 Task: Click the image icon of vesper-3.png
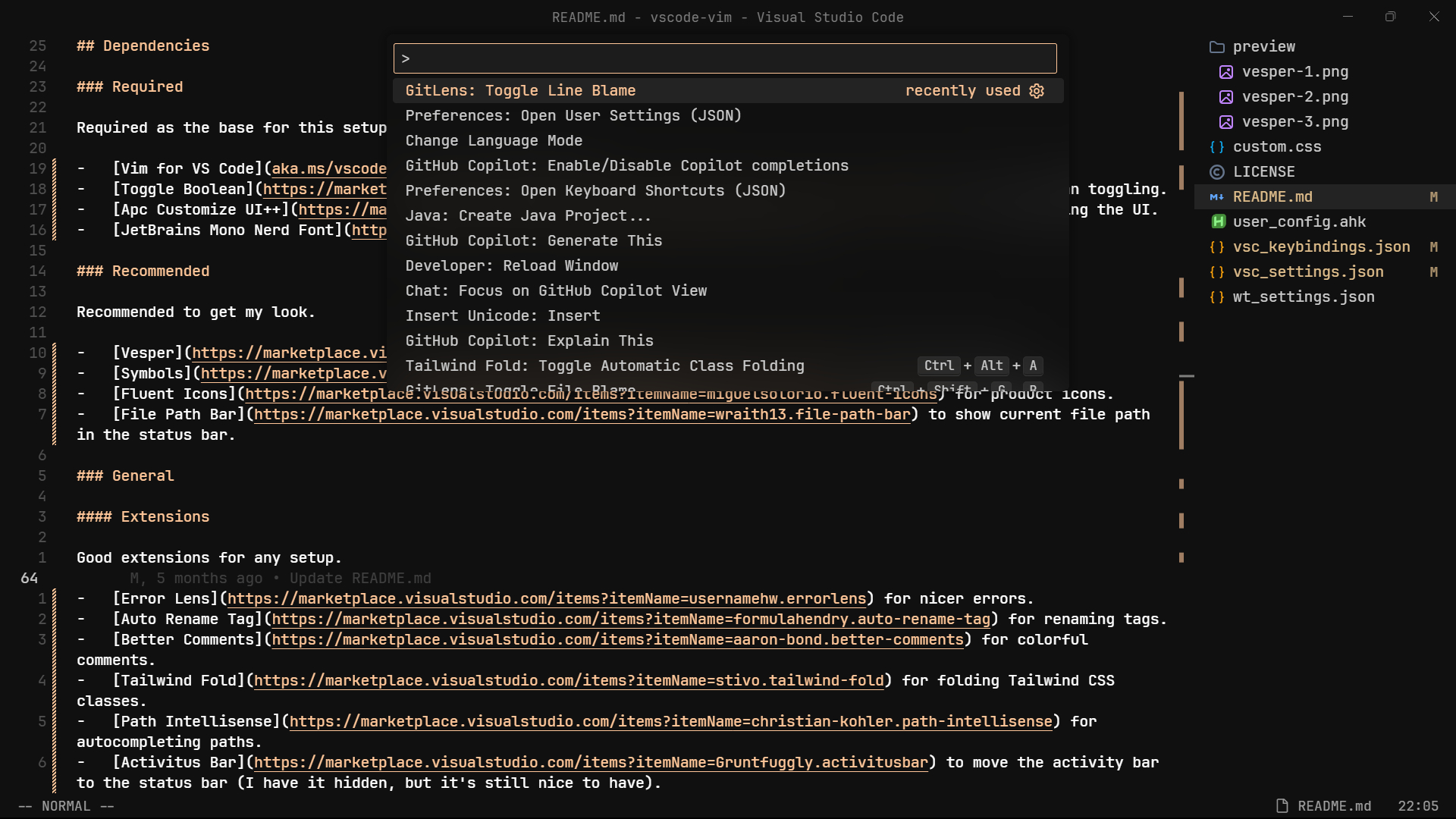(x=1226, y=122)
